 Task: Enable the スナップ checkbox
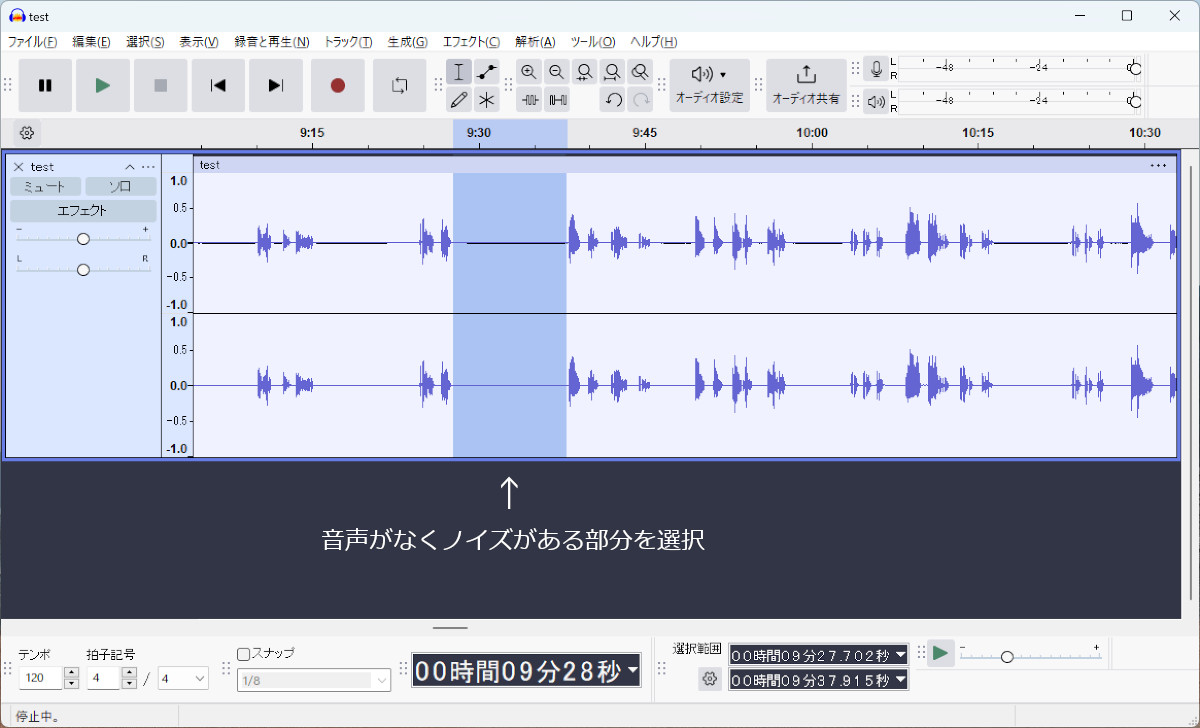[x=241, y=653]
